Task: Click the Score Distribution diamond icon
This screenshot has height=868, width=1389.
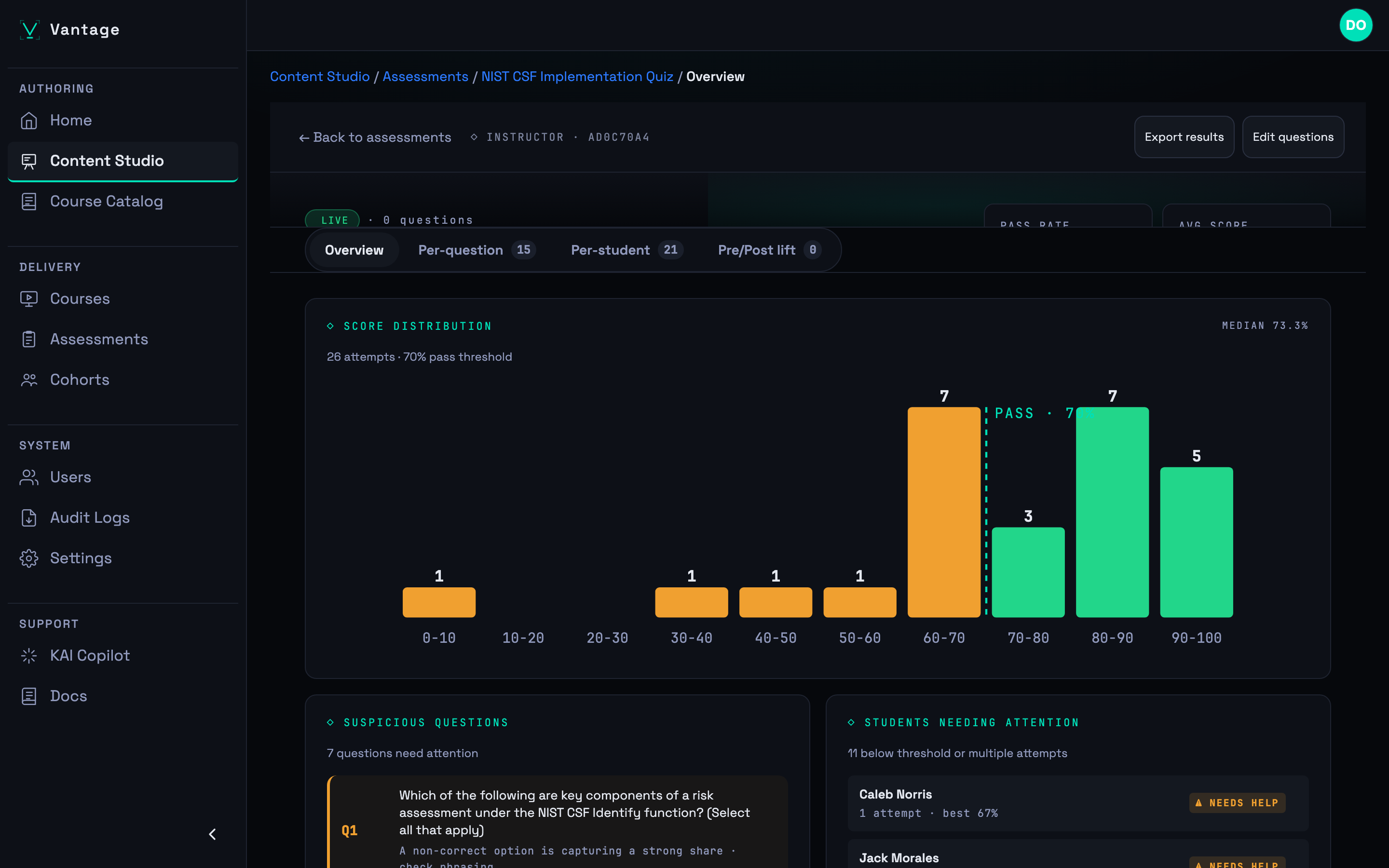Action: tap(330, 326)
